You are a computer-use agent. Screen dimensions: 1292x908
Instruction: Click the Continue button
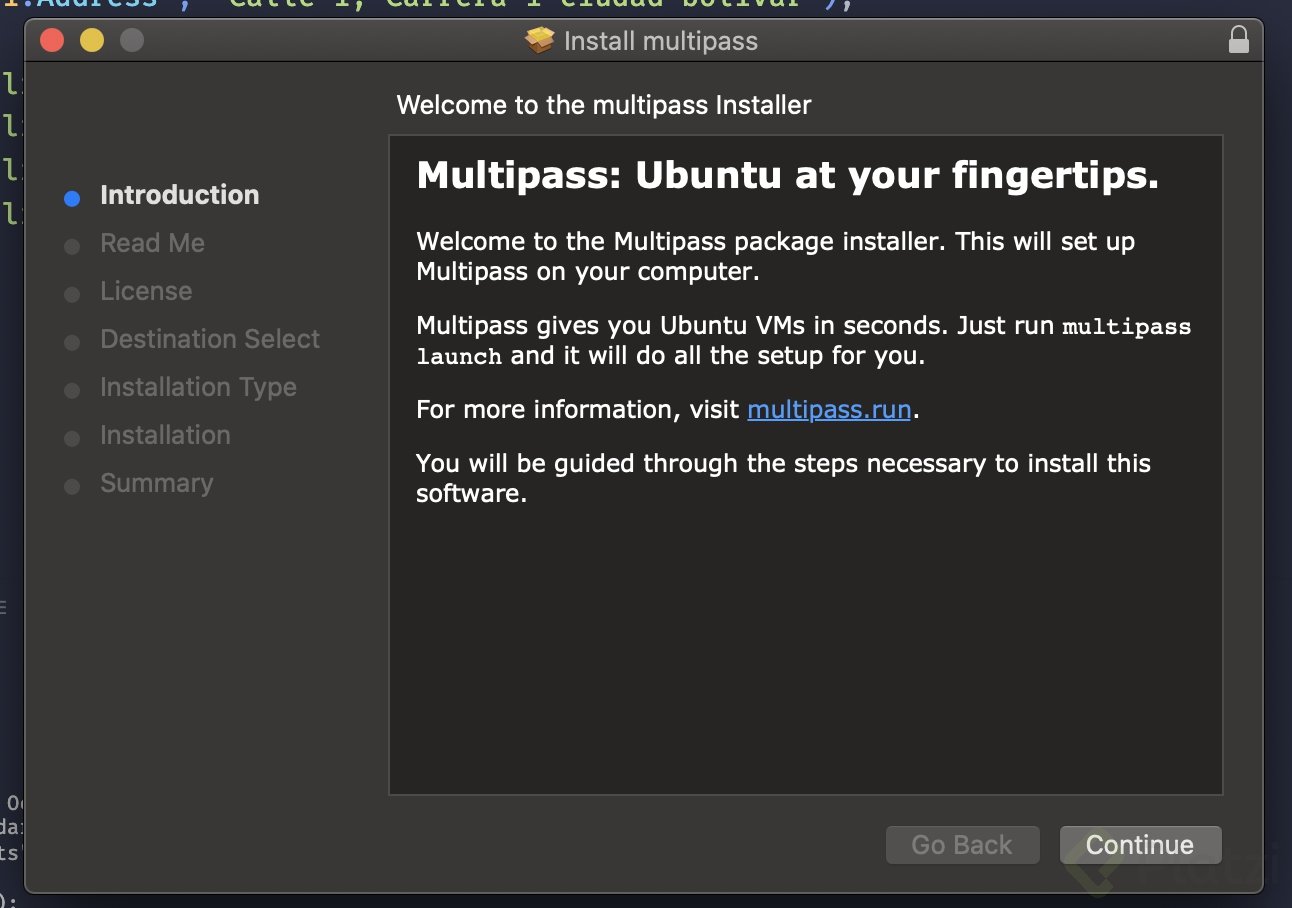tap(1140, 845)
